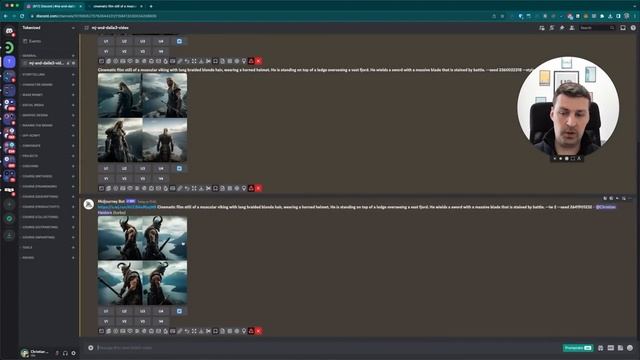Click the green Promptalot button
The width and height of the screenshot is (640, 360).
click(578, 348)
